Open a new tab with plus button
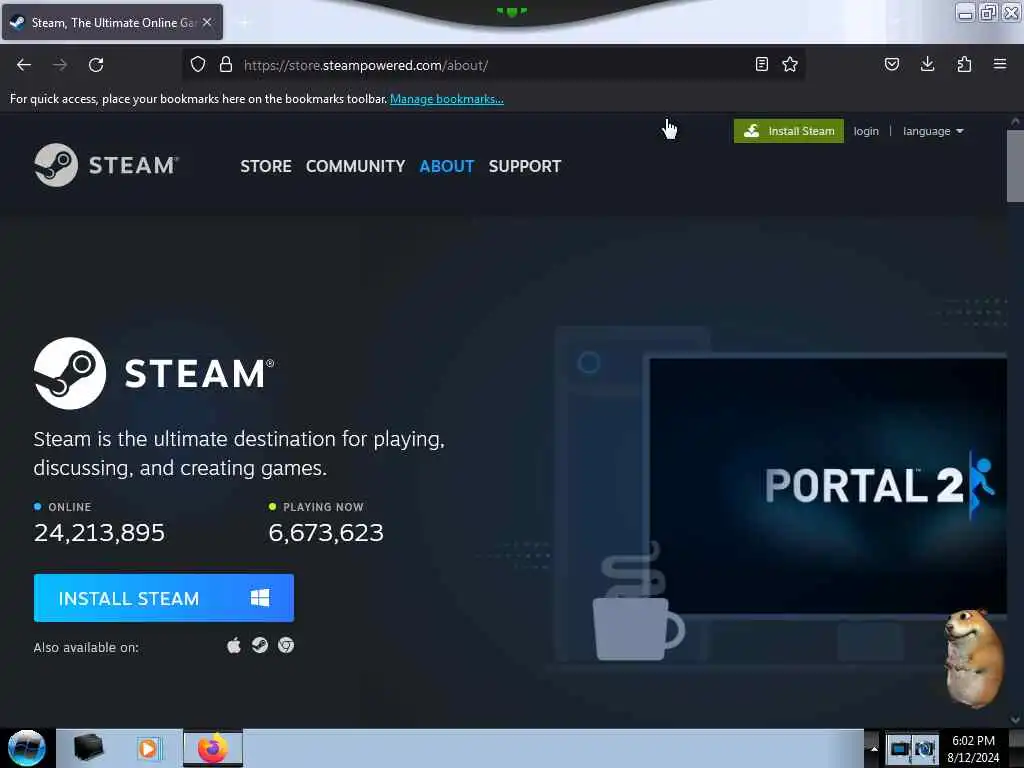1024x768 pixels. [x=244, y=23]
